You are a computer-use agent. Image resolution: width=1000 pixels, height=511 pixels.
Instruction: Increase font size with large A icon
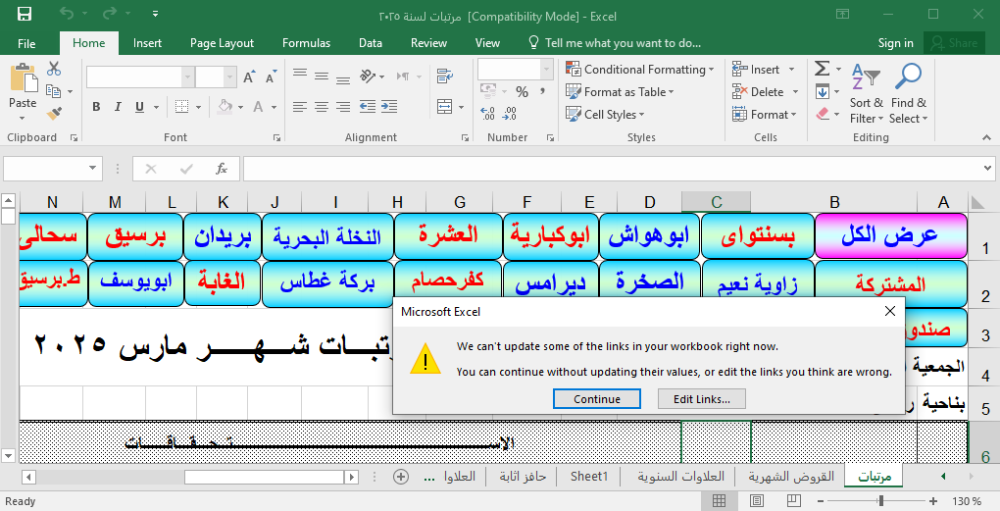pyautogui.click(x=249, y=77)
